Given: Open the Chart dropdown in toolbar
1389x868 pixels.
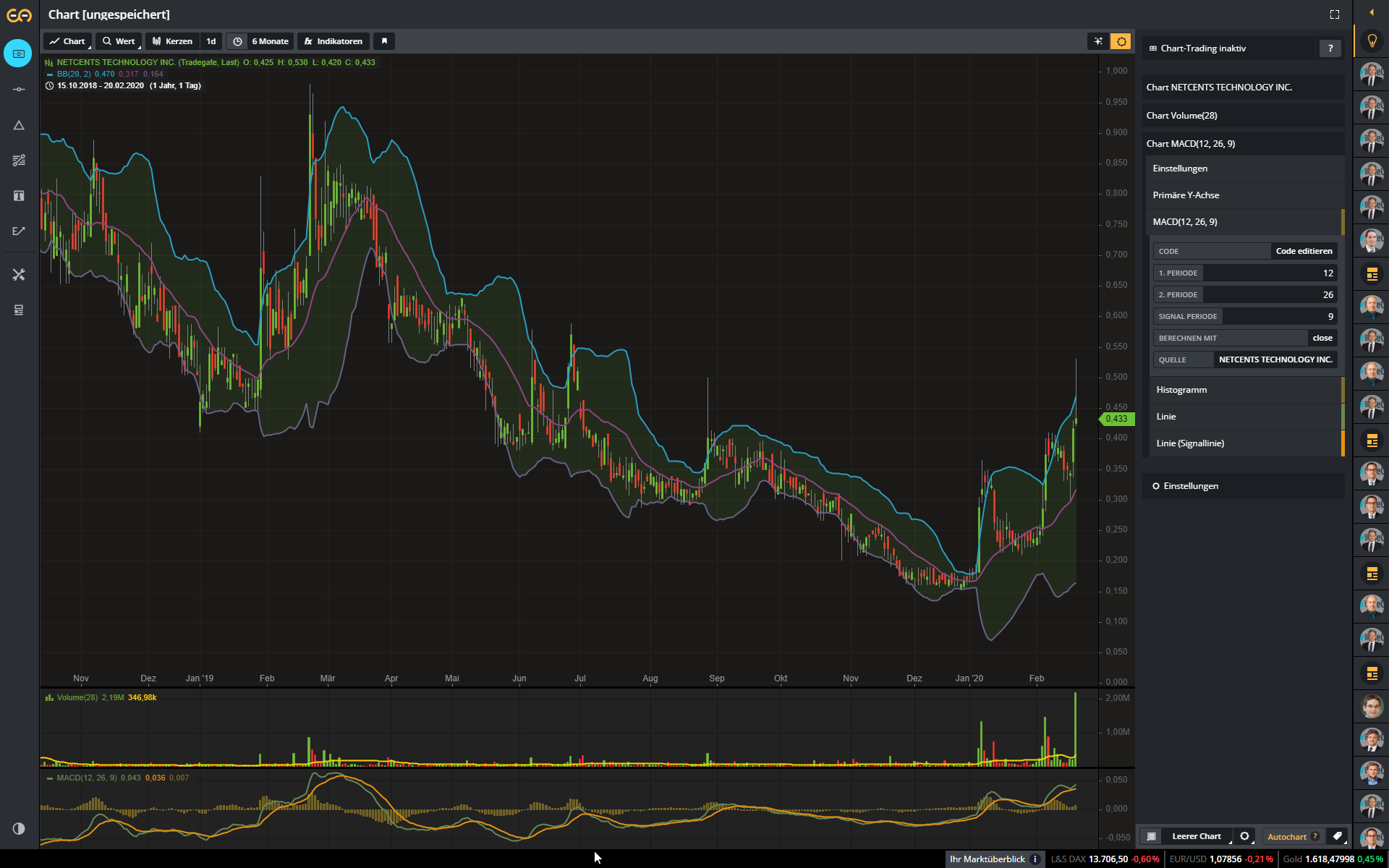Looking at the screenshot, I should [x=68, y=41].
